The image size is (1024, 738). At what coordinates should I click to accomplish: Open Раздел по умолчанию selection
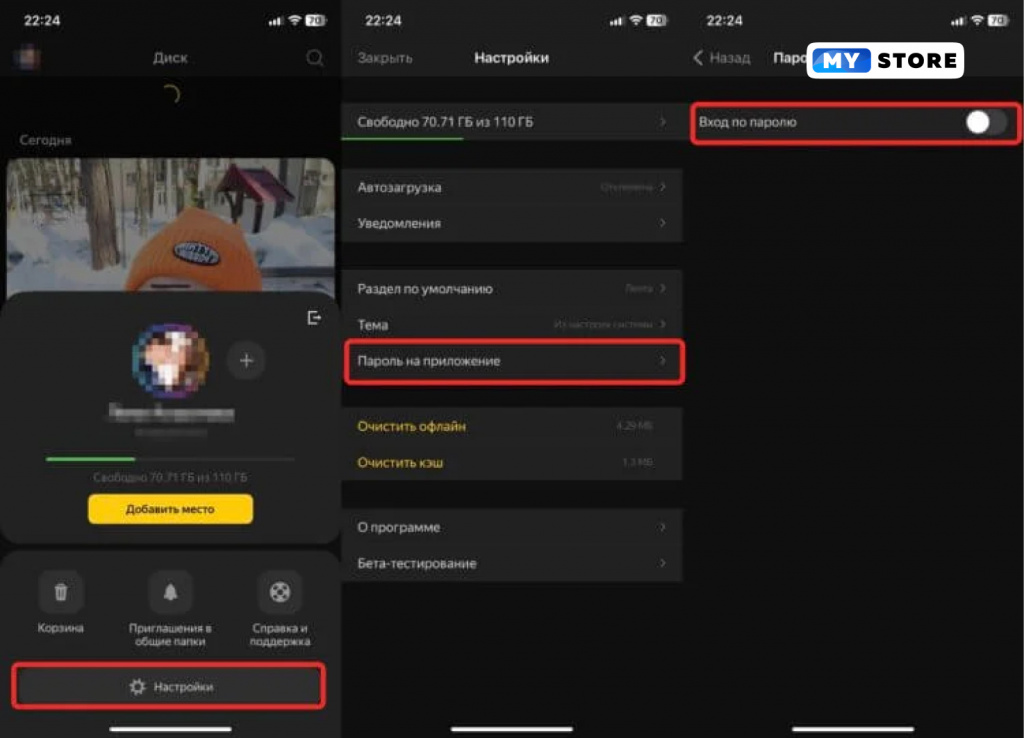511,289
